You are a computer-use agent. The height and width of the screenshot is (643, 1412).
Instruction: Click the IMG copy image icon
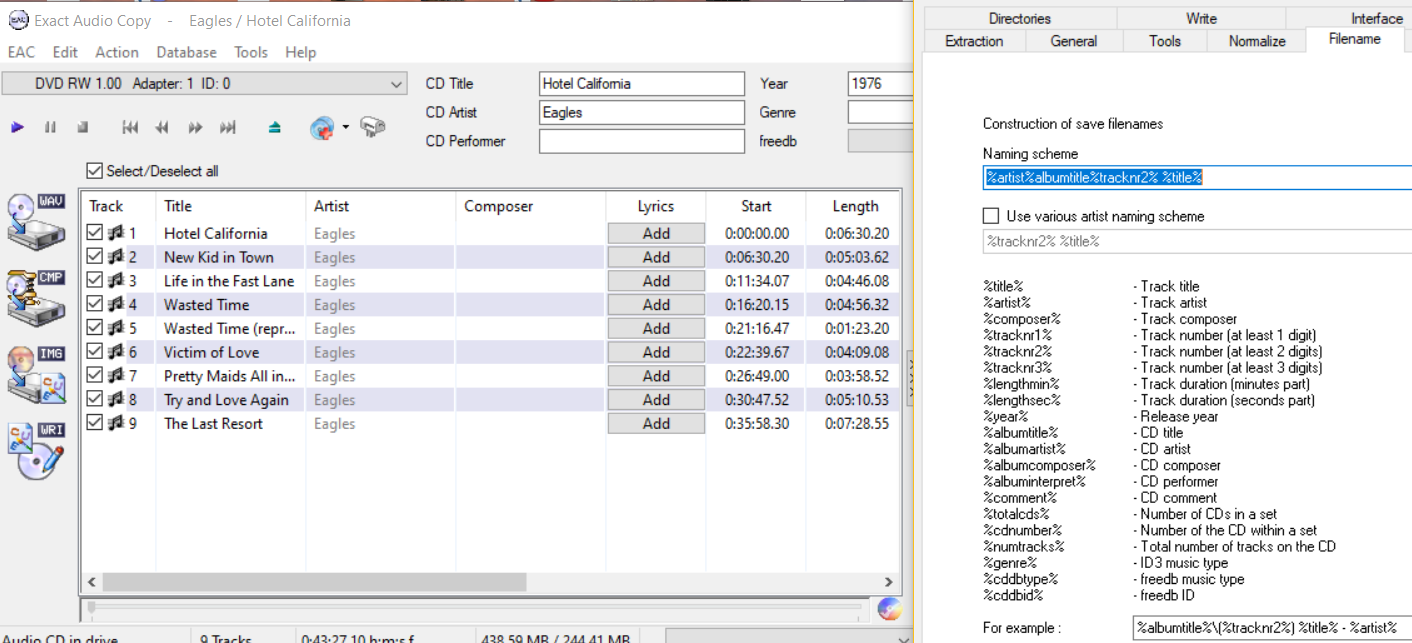pyautogui.click(x=36, y=373)
